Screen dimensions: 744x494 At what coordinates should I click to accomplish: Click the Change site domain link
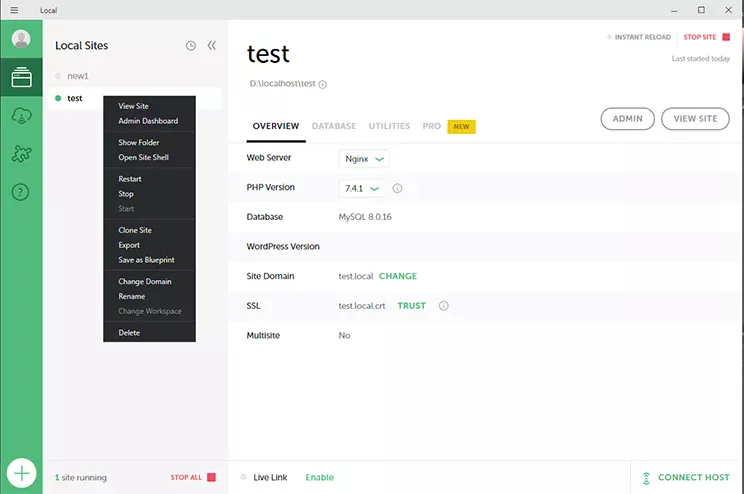pos(398,276)
